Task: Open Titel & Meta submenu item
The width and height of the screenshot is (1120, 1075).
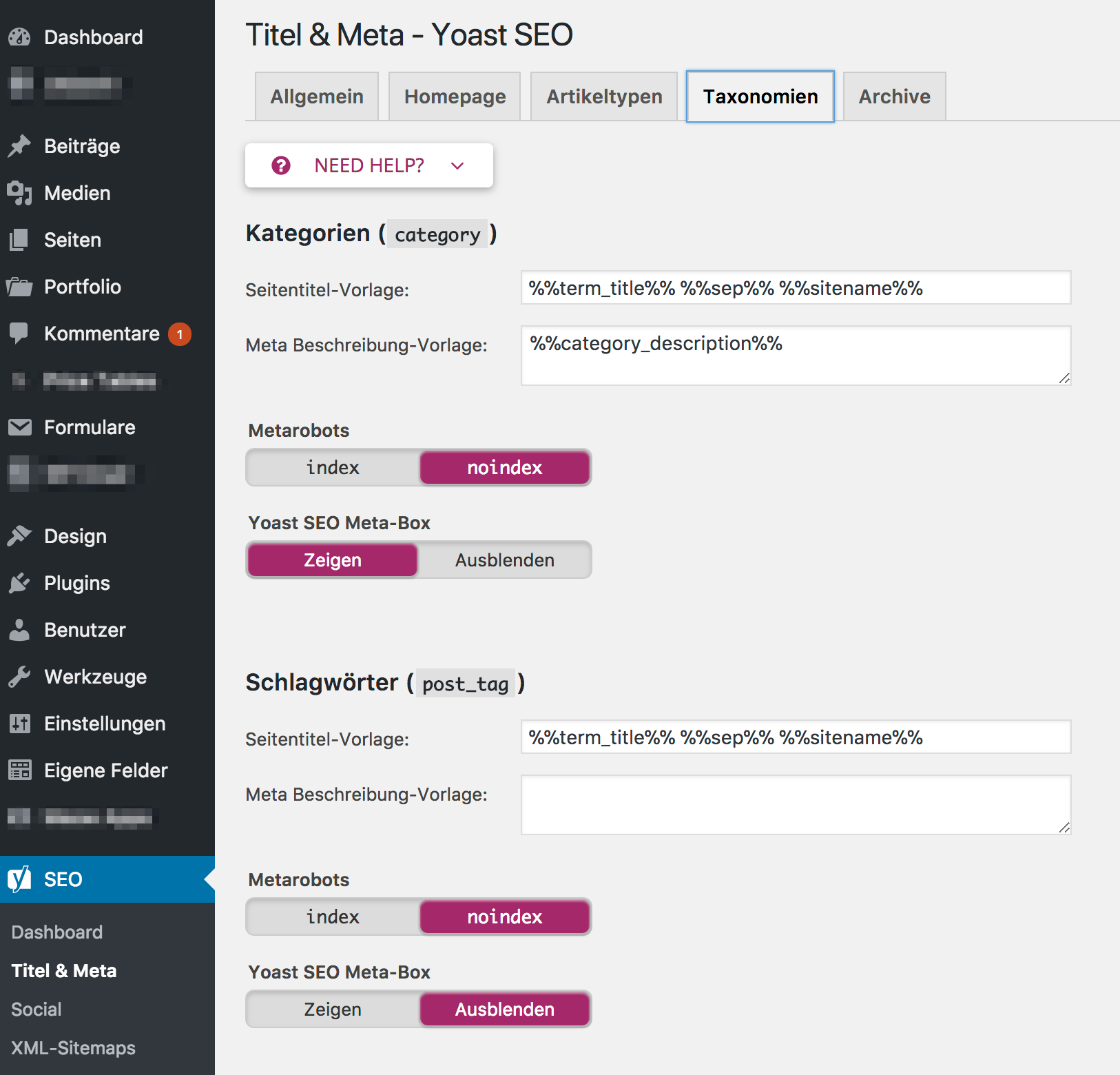Action: pos(64,971)
